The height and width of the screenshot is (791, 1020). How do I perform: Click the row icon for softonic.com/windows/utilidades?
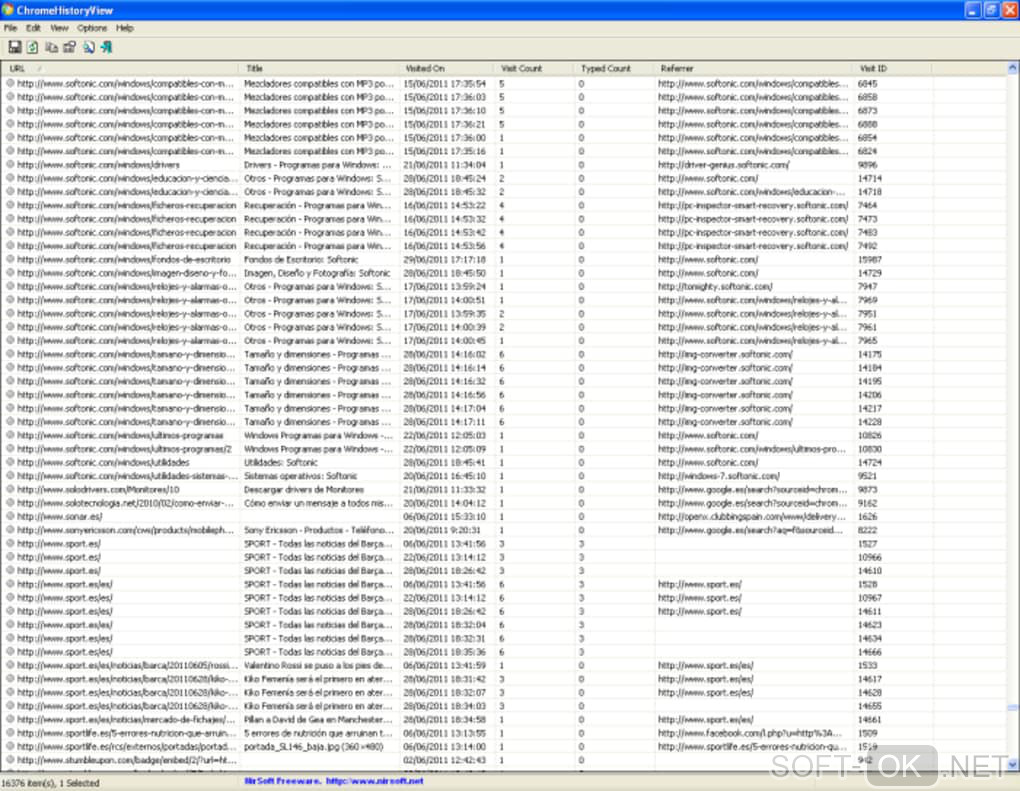10,463
